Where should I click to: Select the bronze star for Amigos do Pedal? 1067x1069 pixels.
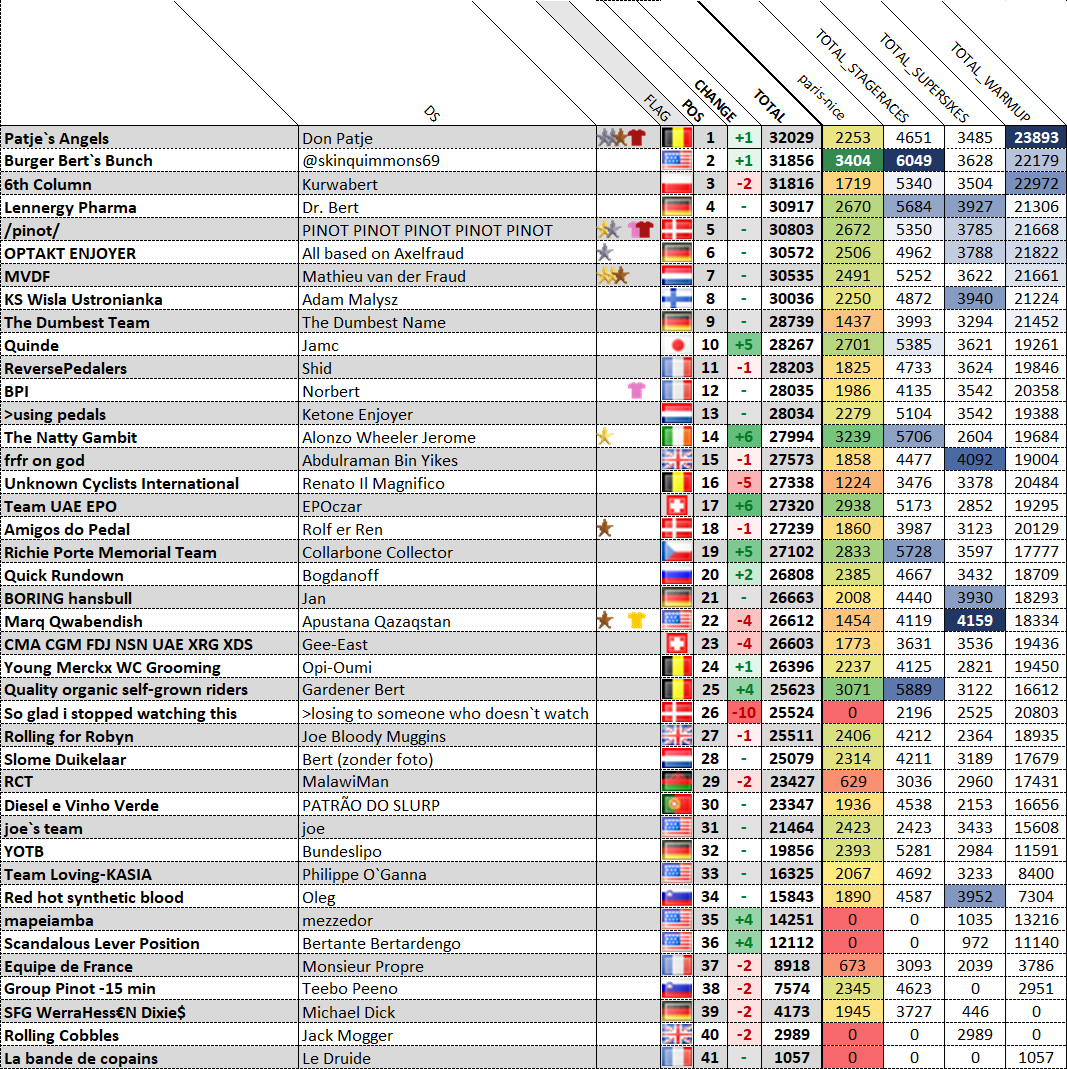[604, 529]
